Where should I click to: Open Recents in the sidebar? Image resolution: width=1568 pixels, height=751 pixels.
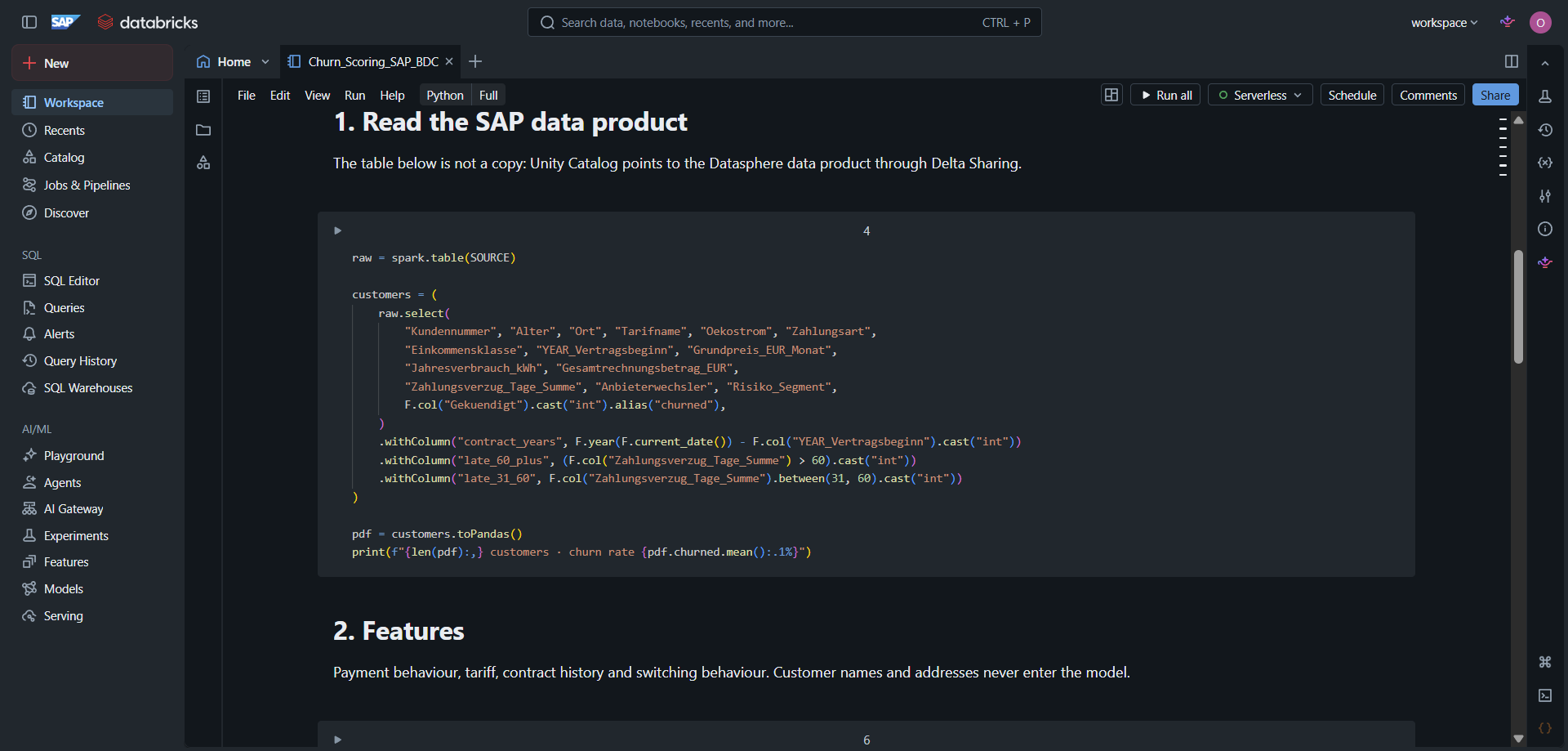[92, 130]
